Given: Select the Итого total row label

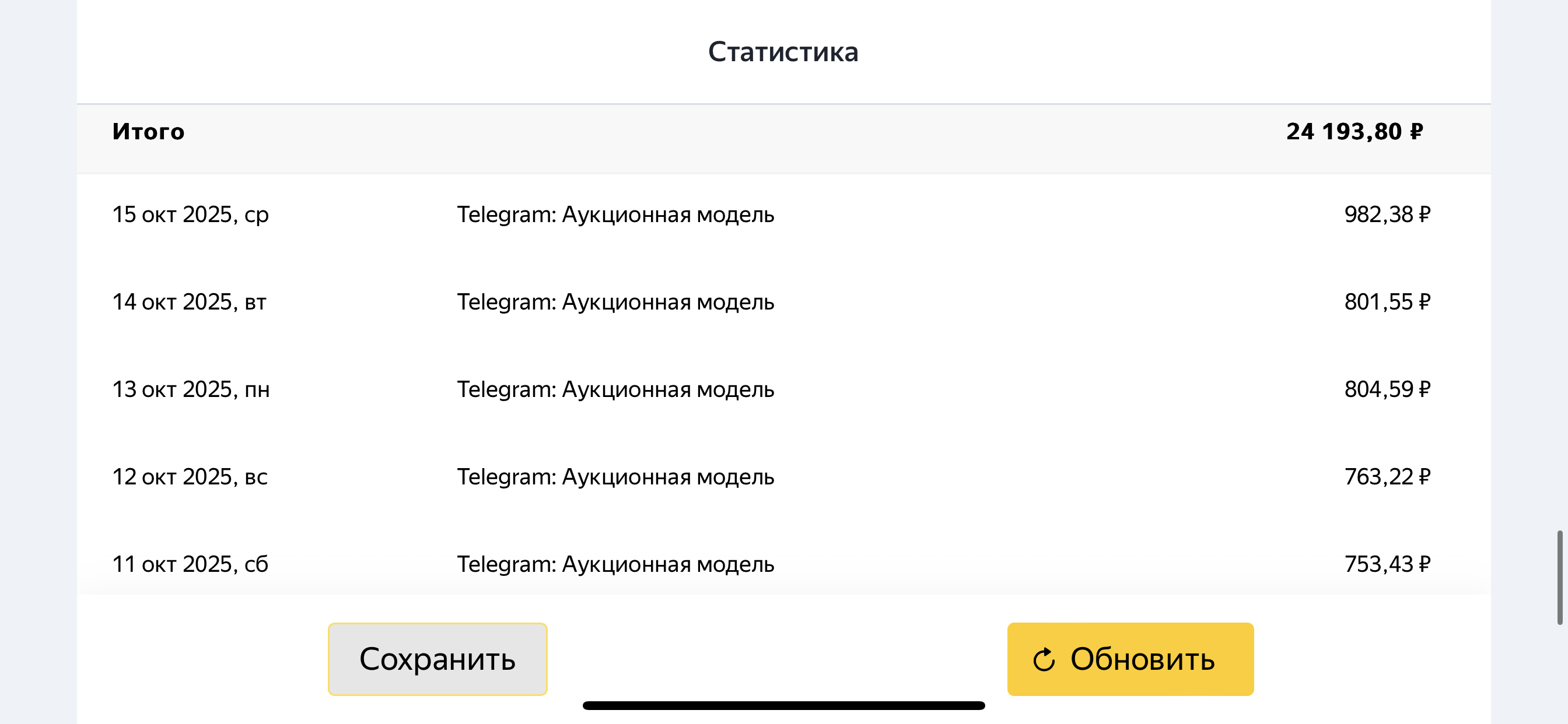Looking at the screenshot, I should point(148,131).
